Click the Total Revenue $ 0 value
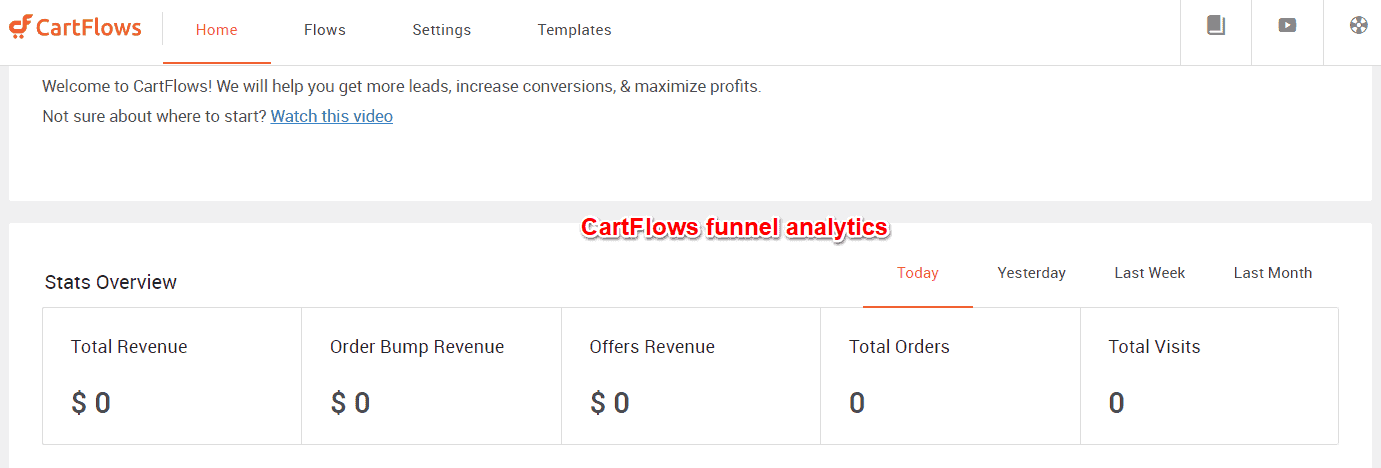The width and height of the screenshot is (1381, 468). 91,403
